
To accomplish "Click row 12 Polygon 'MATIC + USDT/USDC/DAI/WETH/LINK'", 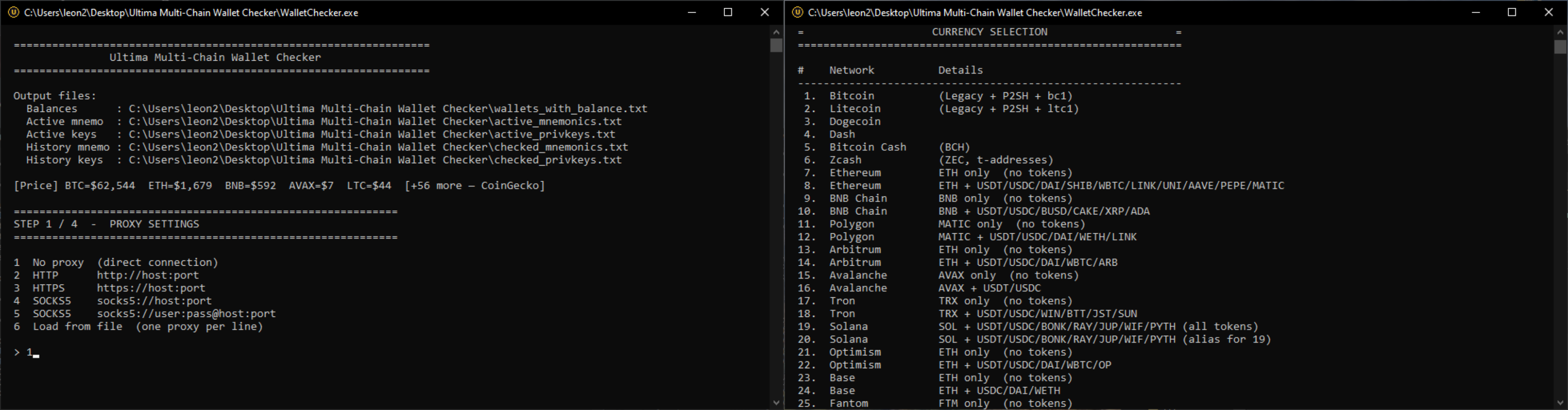I will 967,237.
